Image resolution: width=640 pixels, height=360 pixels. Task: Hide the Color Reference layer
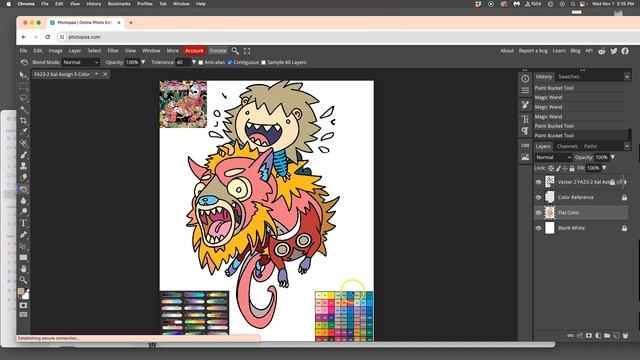(538, 198)
